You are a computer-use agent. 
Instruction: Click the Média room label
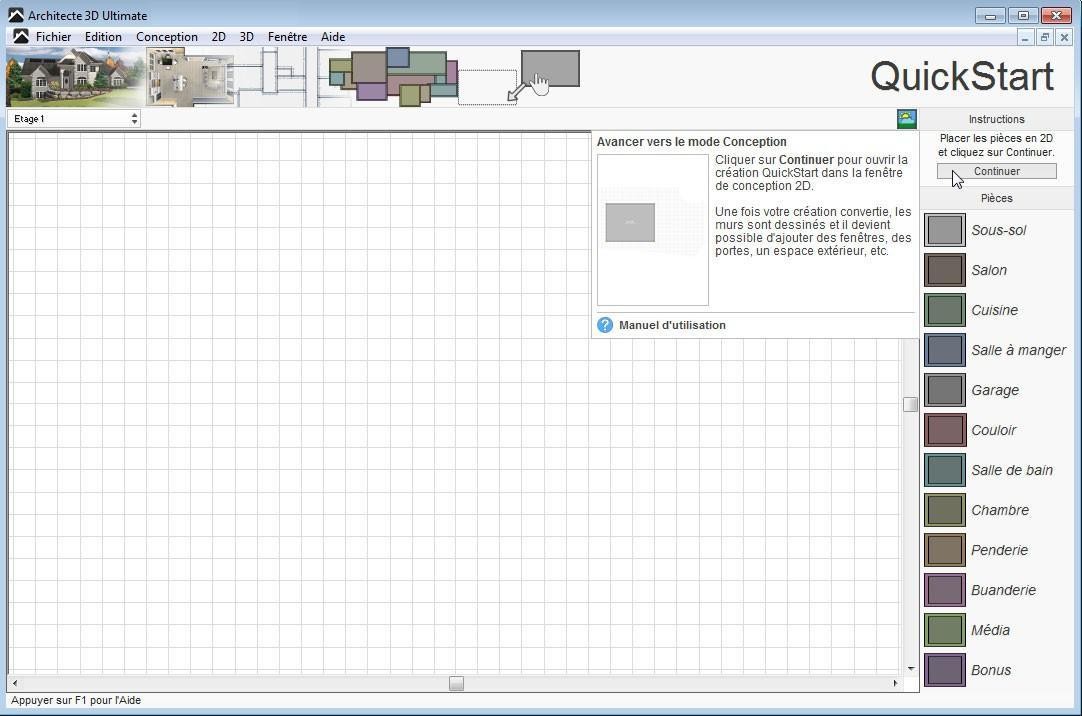990,630
